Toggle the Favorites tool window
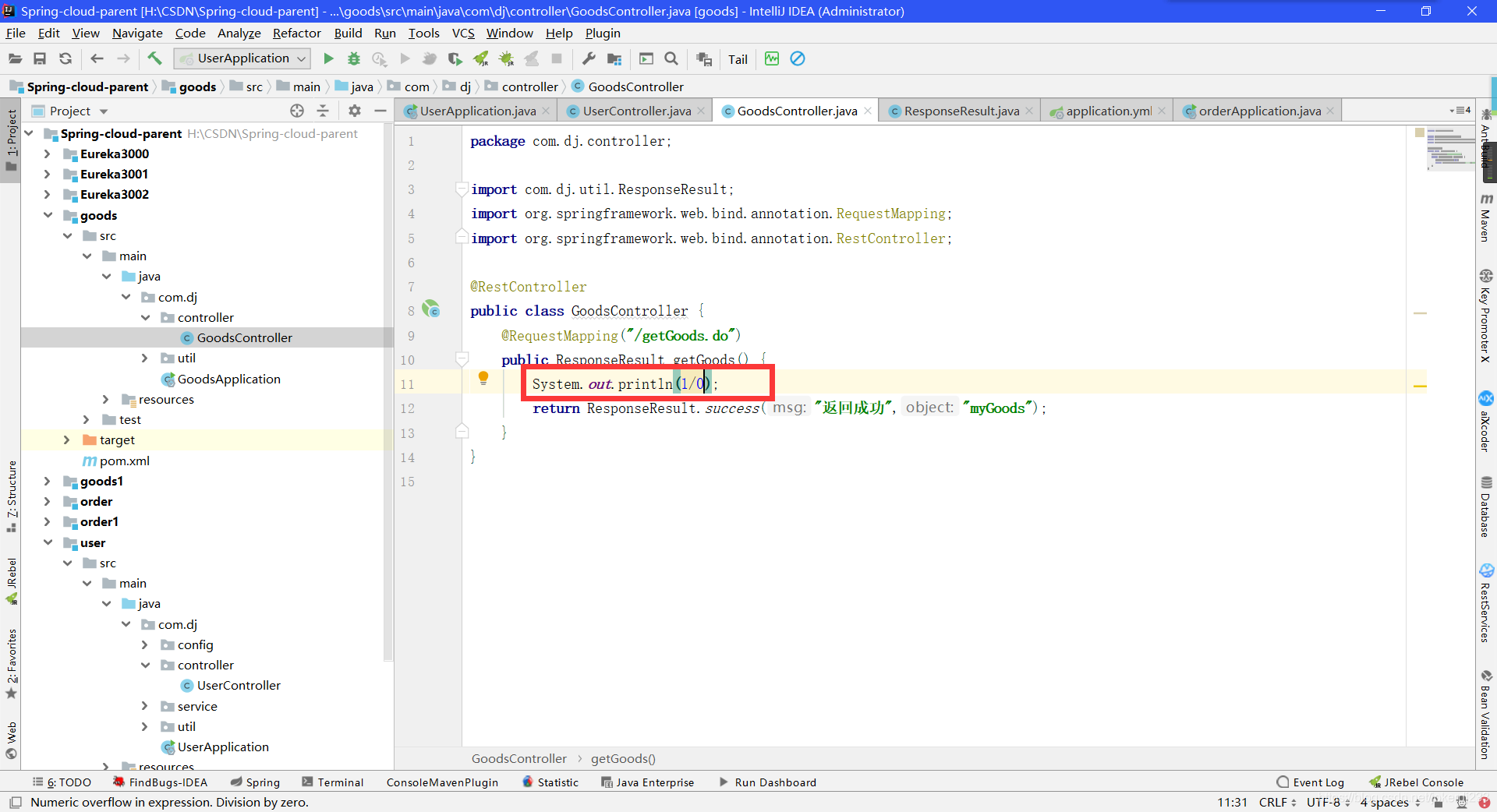The width and height of the screenshot is (1497, 812). (11, 664)
